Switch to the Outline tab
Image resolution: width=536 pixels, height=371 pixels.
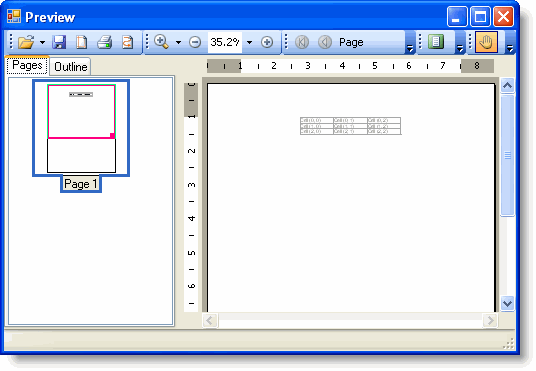71,66
